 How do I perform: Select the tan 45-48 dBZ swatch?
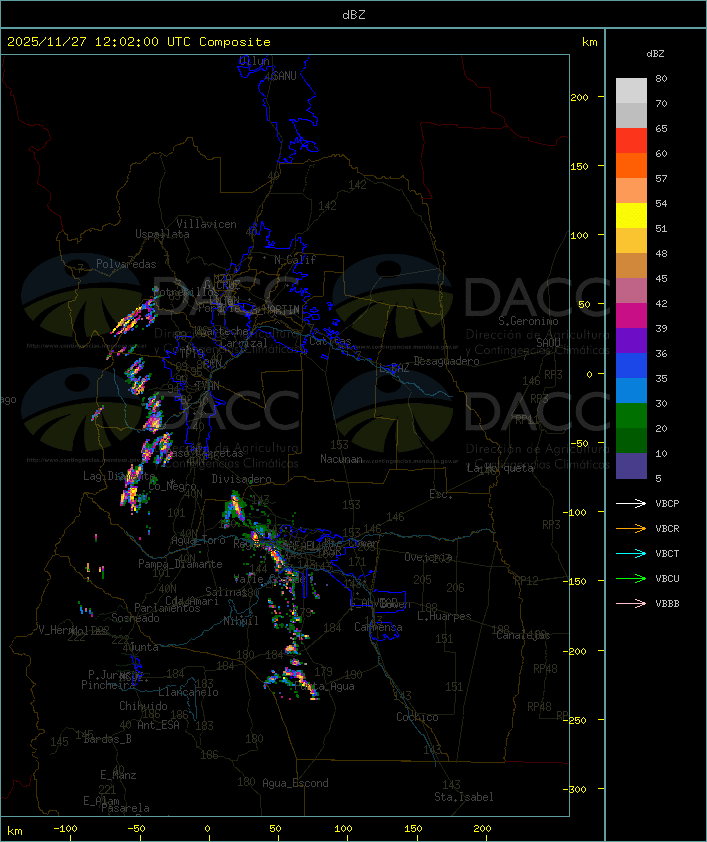click(x=631, y=265)
